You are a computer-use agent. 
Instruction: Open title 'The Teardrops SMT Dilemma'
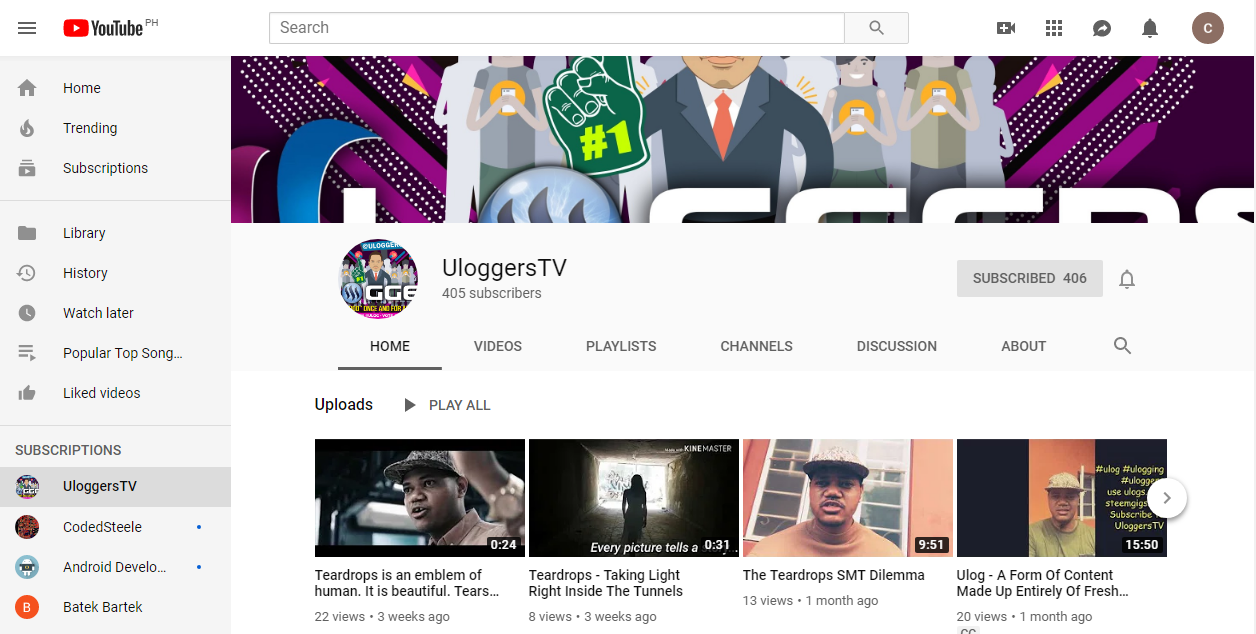point(834,575)
